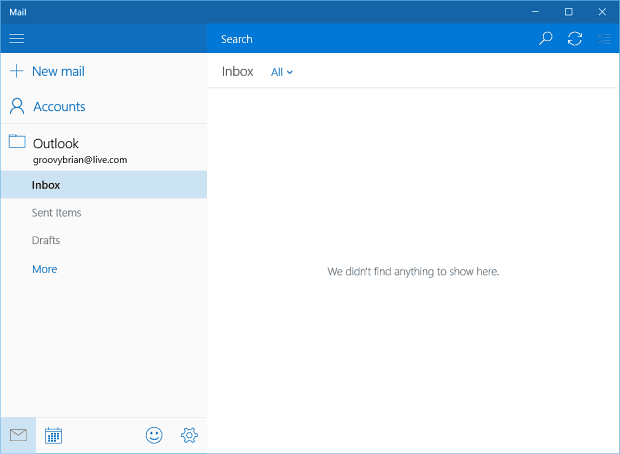Select Outlook account groovybrian@live.com
The image size is (620, 454).
(104, 150)
